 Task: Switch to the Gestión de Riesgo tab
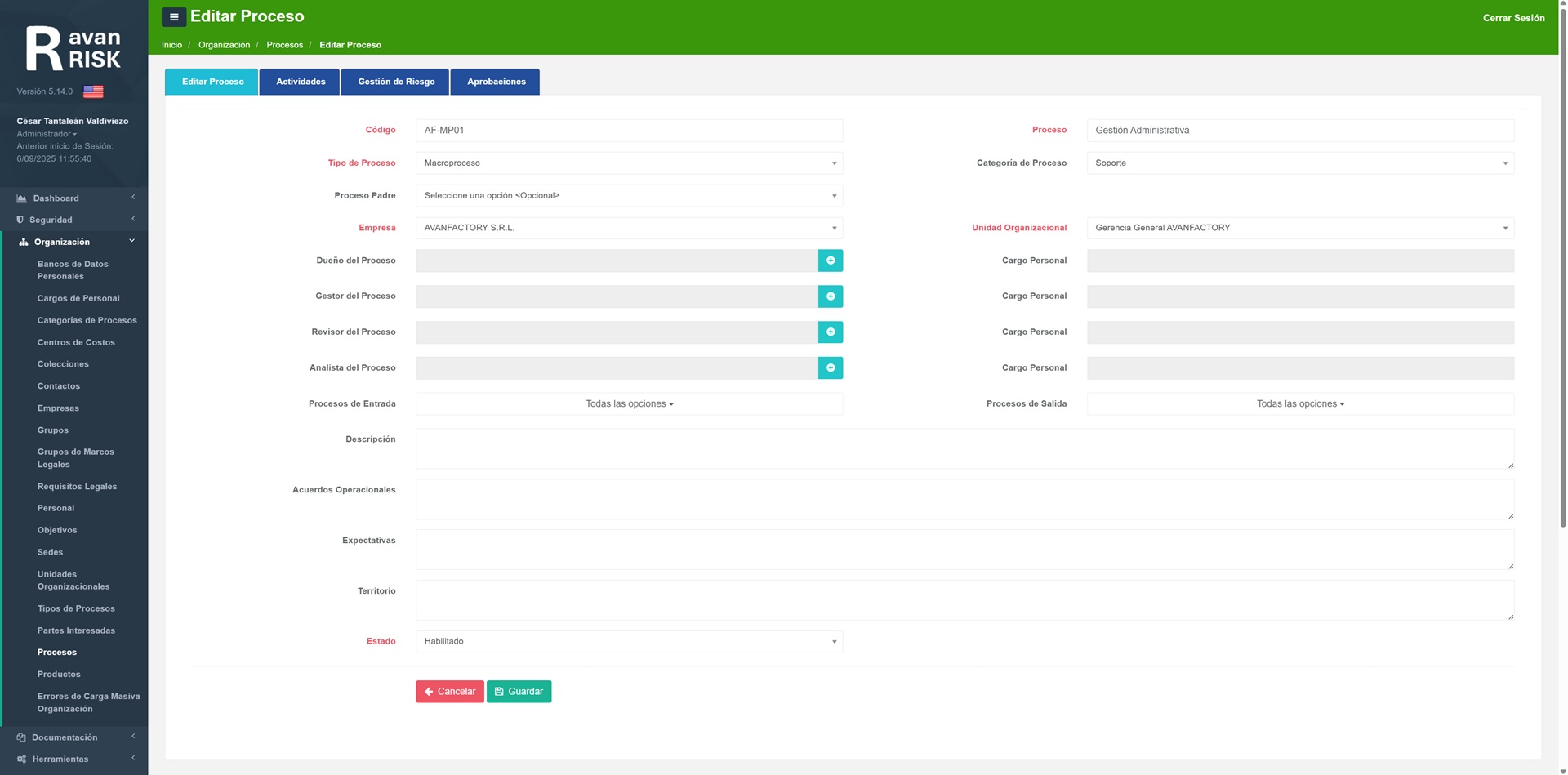click(x=396, y=82)
